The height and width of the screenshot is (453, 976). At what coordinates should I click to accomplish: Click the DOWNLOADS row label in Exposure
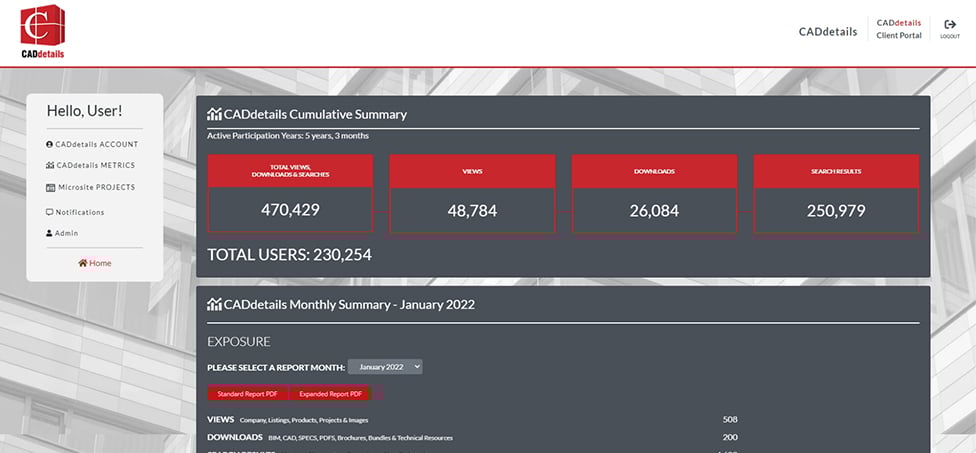(x=235, y=437)
